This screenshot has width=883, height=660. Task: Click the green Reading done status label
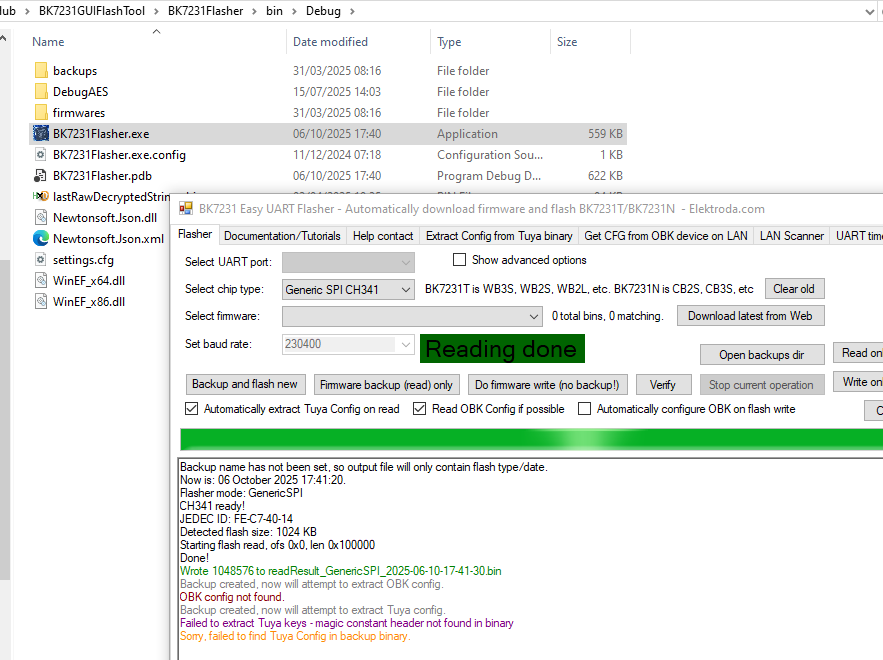pos(502,349)
